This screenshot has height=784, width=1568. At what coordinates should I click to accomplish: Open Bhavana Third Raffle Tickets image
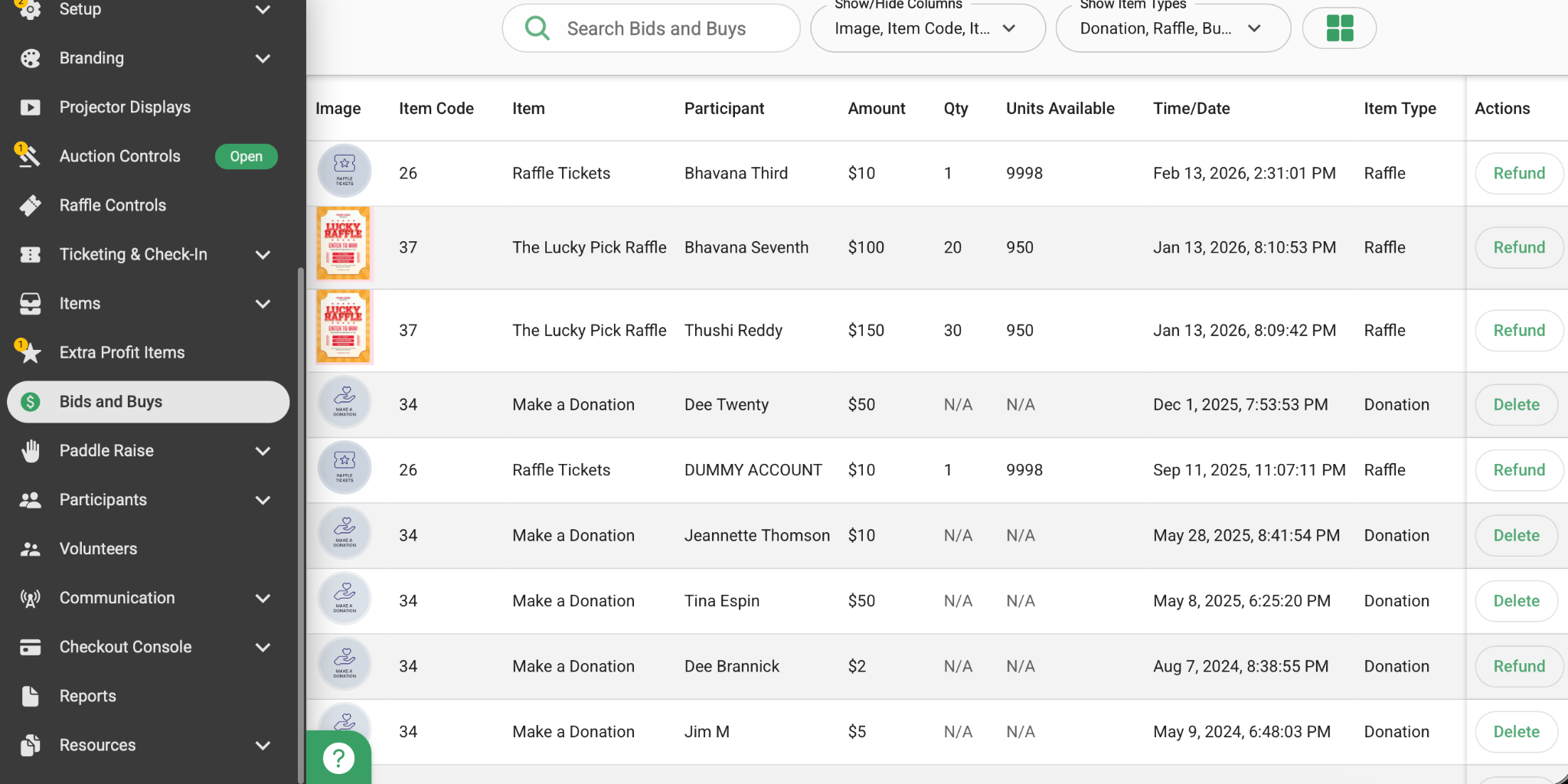pos(344,171)
